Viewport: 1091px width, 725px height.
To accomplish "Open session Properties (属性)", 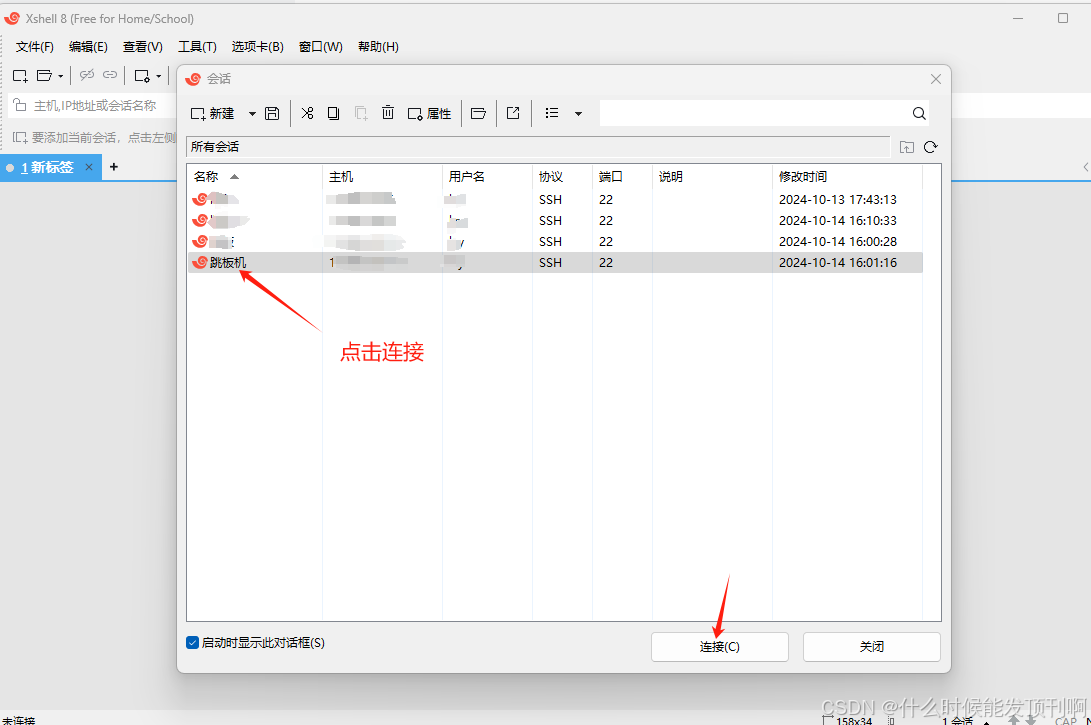I will point(429,113).
